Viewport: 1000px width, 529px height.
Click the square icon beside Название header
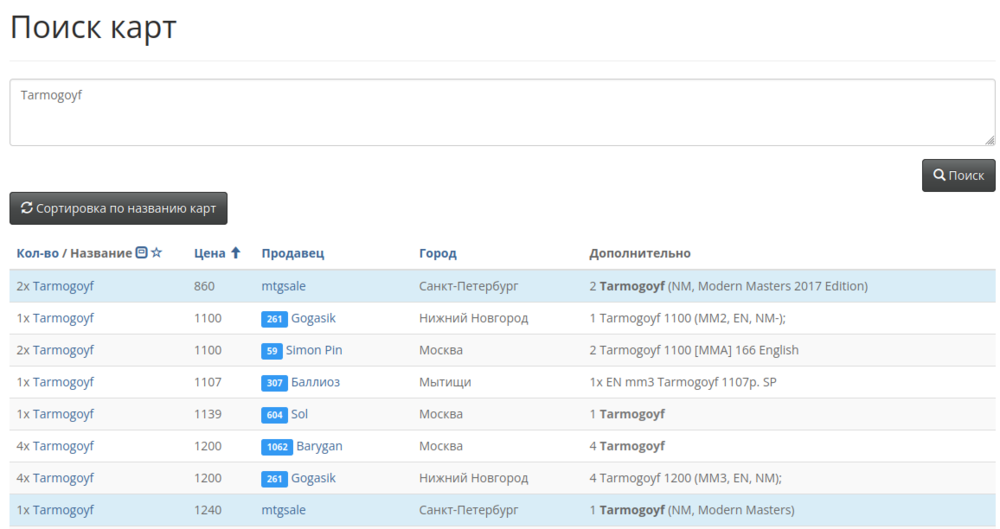pyautogui.click(x=141, y=253)
